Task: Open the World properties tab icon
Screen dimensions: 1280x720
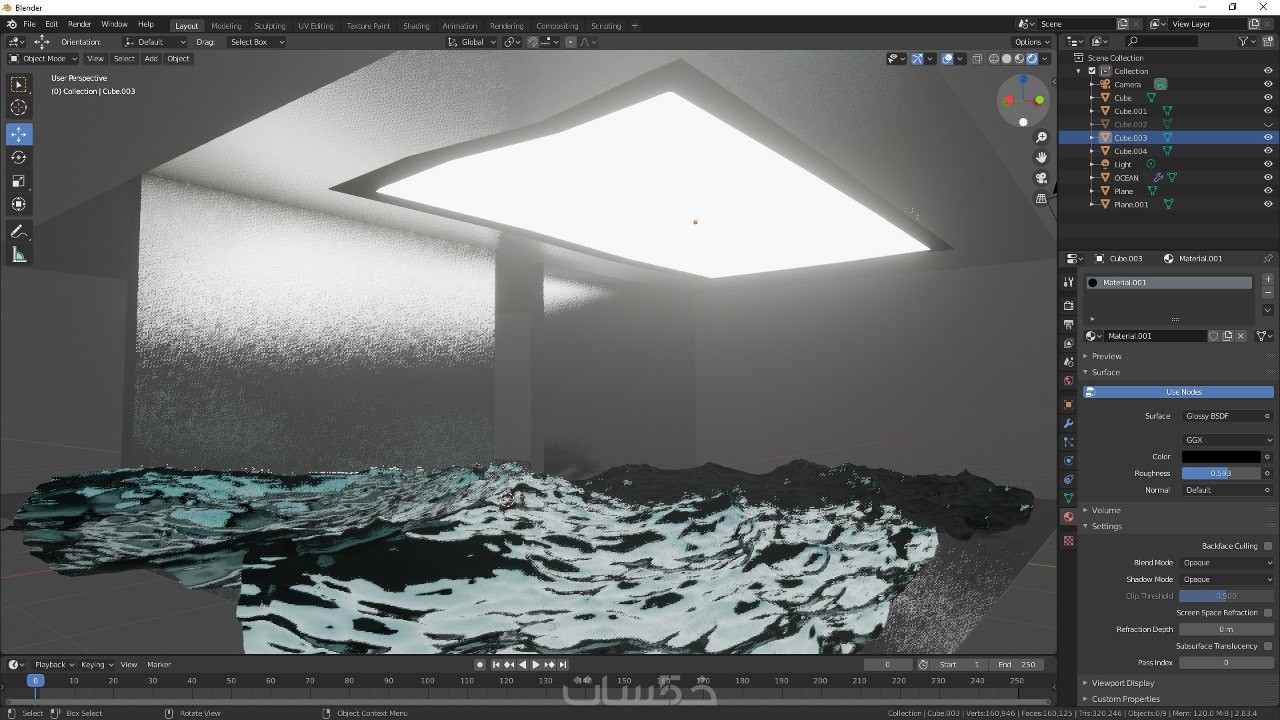Action: [1068, 381]
